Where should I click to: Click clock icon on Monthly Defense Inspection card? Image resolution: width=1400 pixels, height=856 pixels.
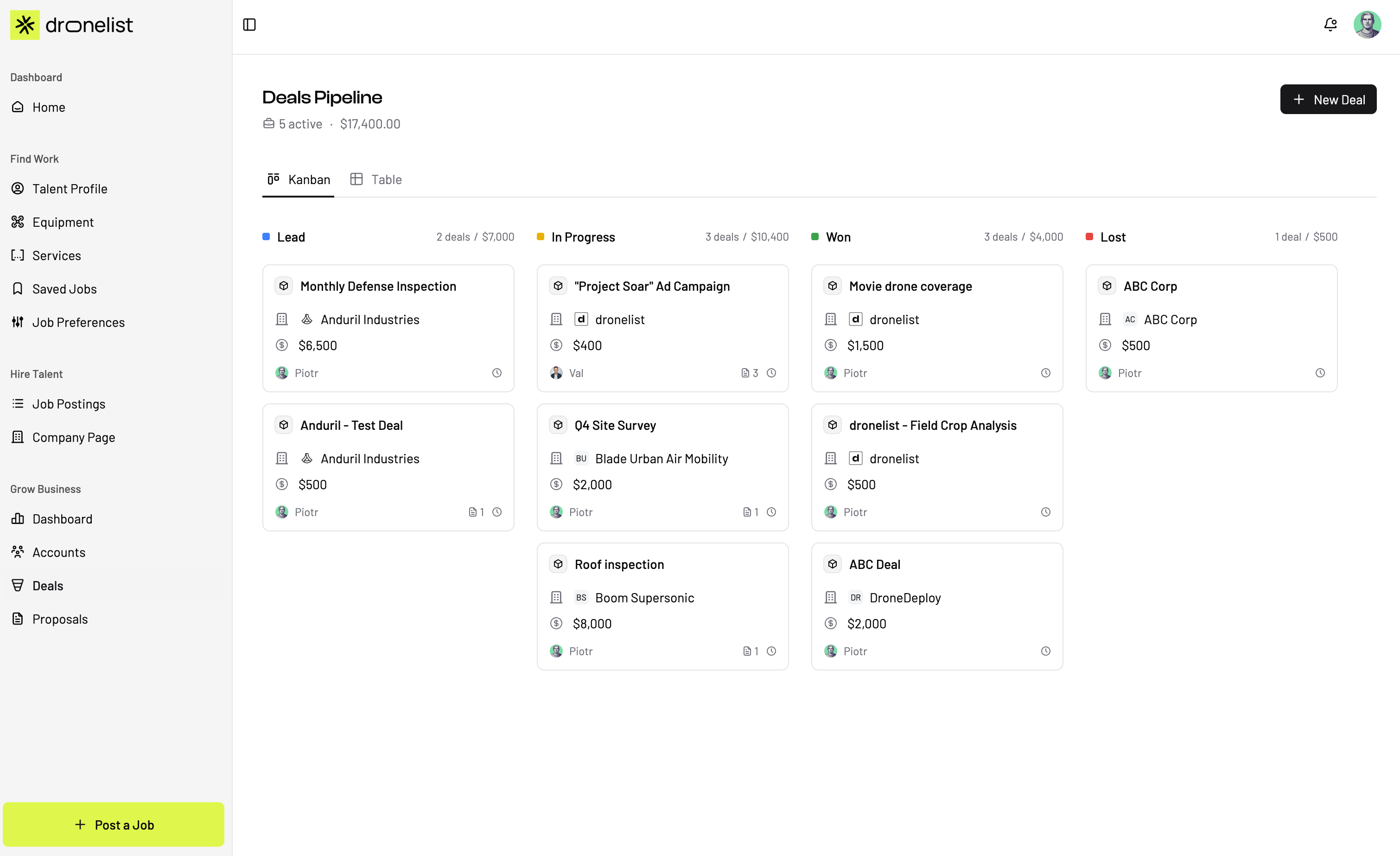point(496,373)
